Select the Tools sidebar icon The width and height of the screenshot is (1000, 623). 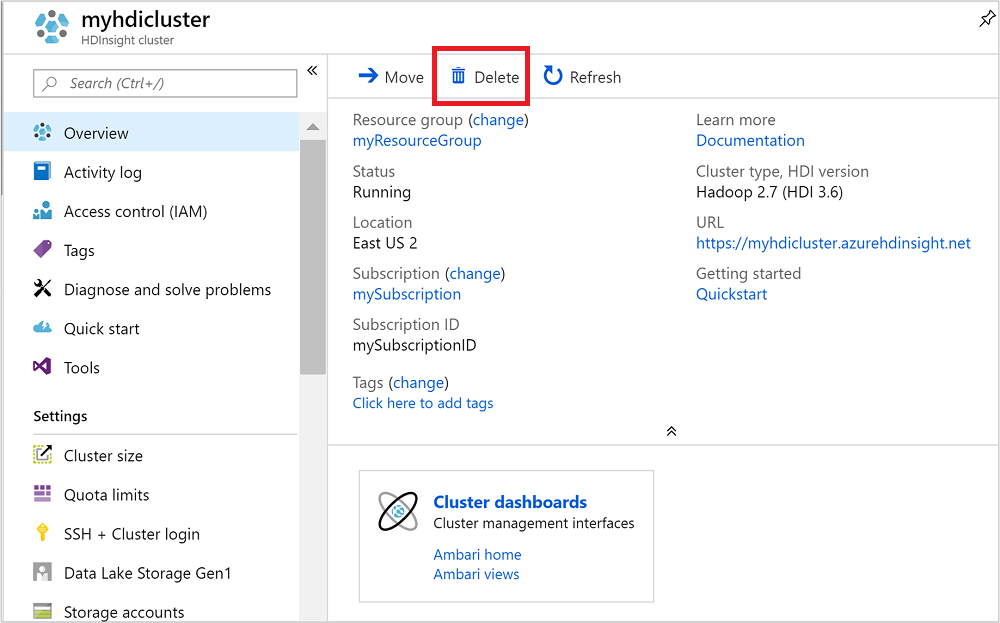click(x=42, y=367)
